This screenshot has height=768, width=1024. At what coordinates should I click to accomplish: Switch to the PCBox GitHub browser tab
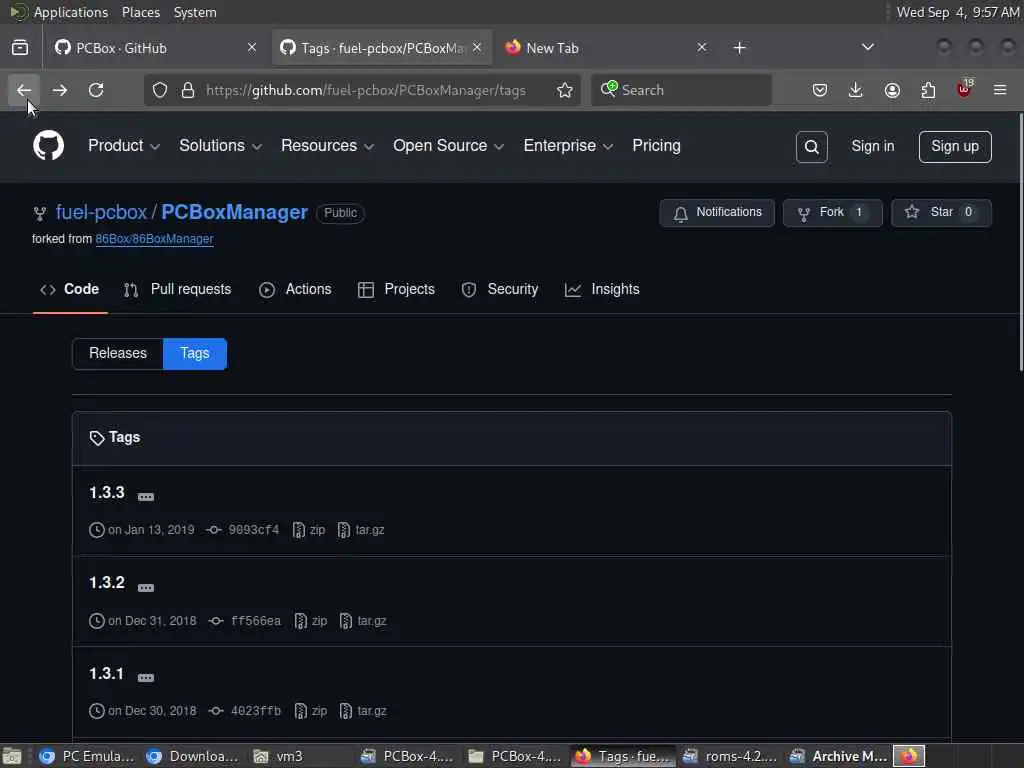(x=155, y=48)
